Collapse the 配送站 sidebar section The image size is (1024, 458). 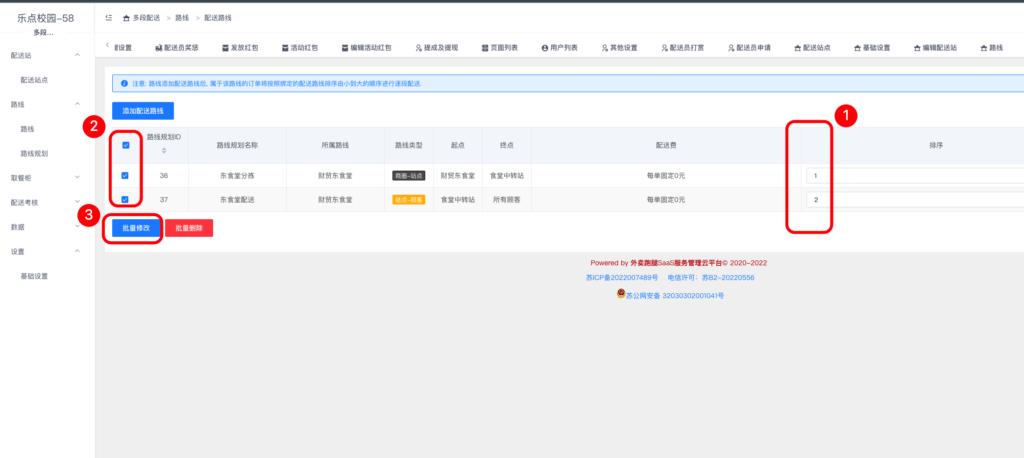[x=77, y=55]
